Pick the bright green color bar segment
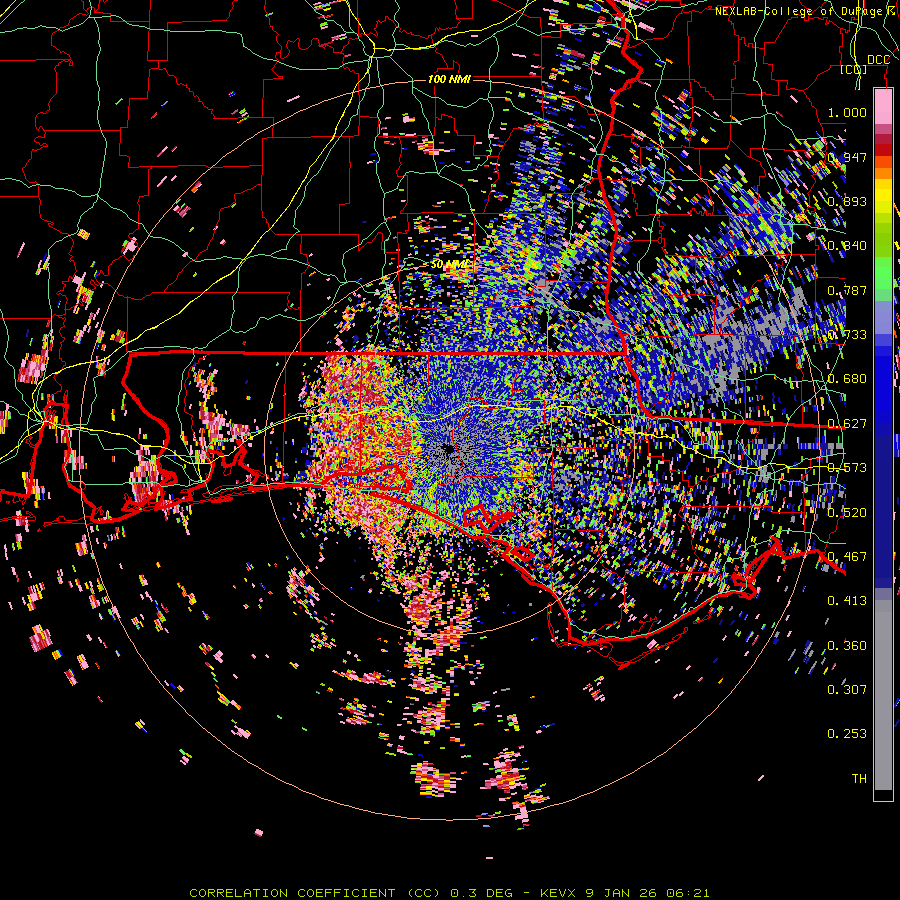 click(883, 273)
